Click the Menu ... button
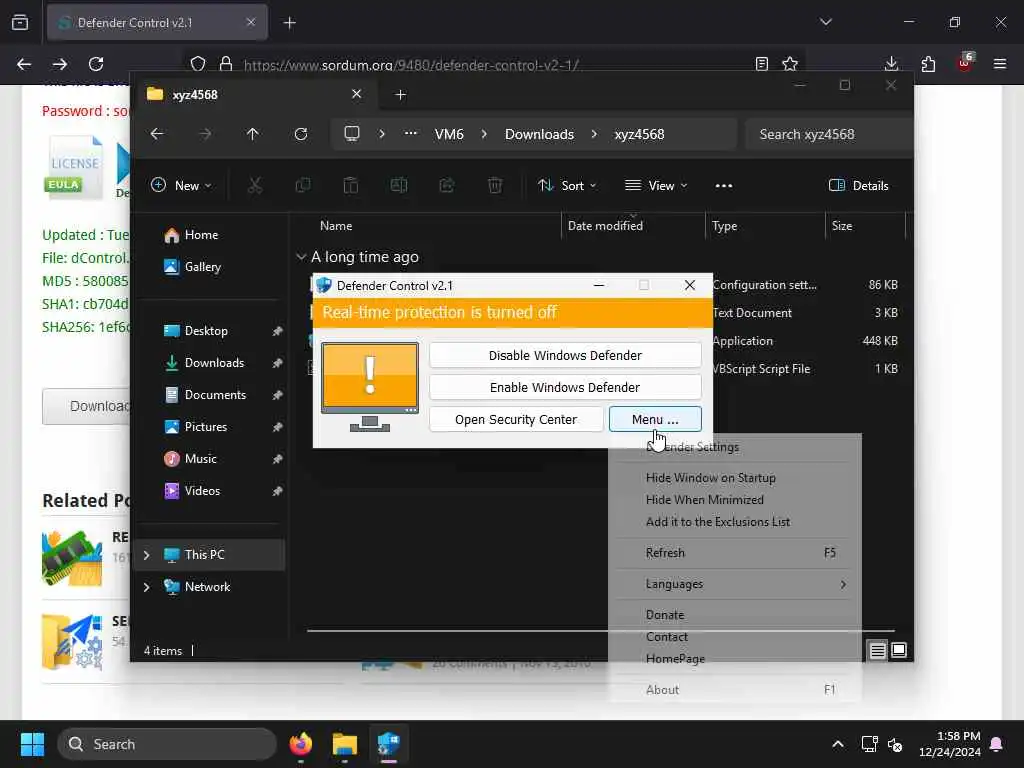The image size is (1024, 768). click(655, 419)
